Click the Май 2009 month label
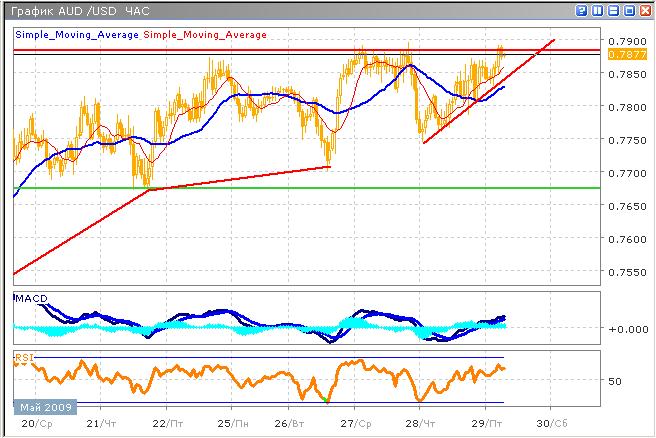 pyautogui.click(x=41, y=408)
